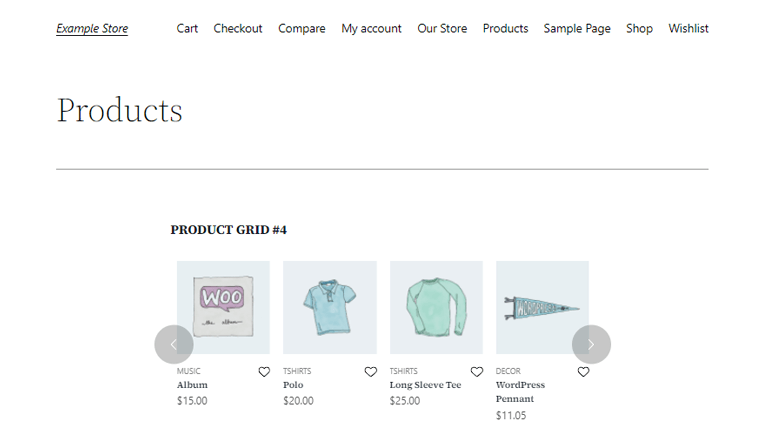This screenshot has height=442, width=760.
Task: Open the Compare menu link
Action: pos(302,29)
